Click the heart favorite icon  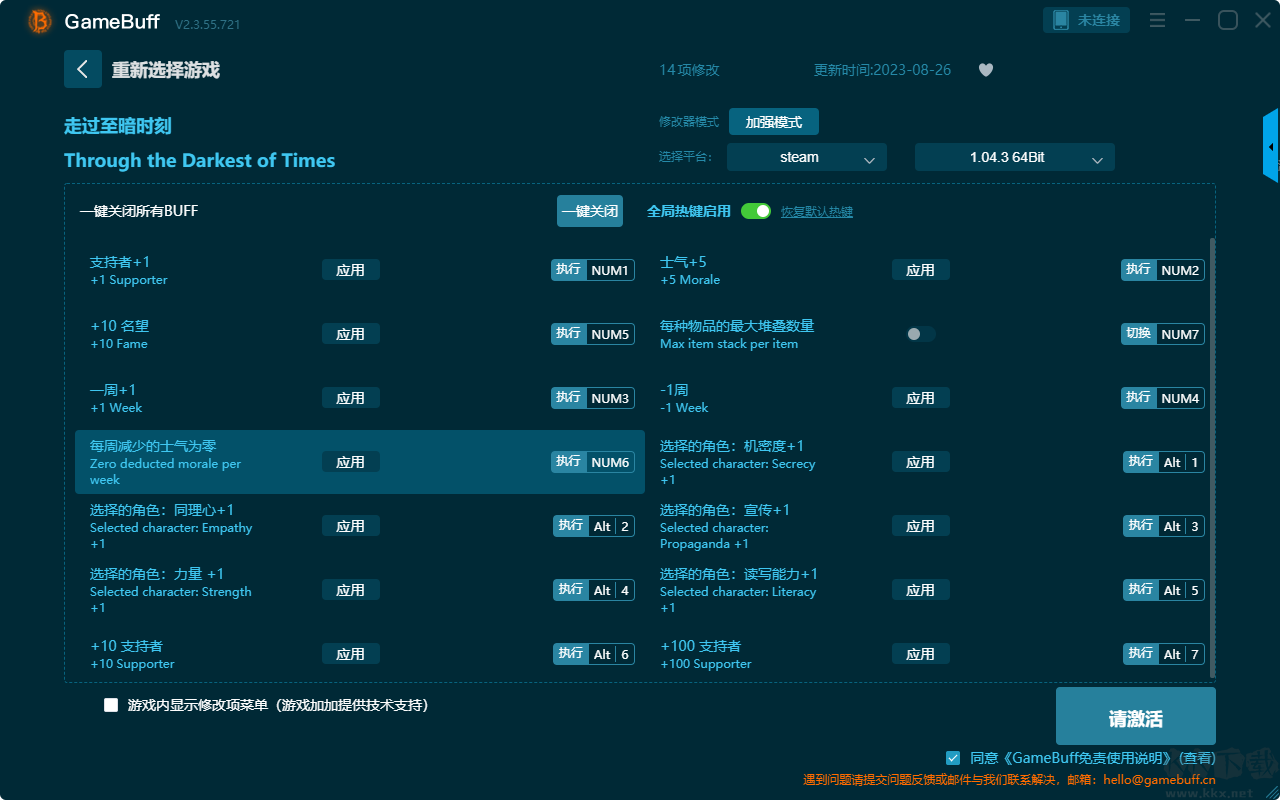(x=986, y=70)
